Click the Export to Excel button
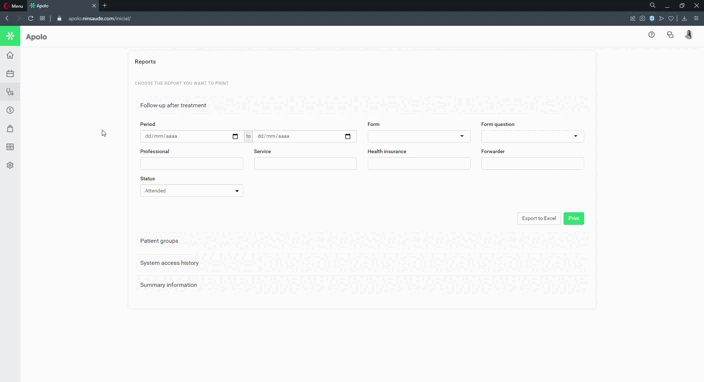The height and width of the screenshot is (382, 704). (x=539, y=219)
